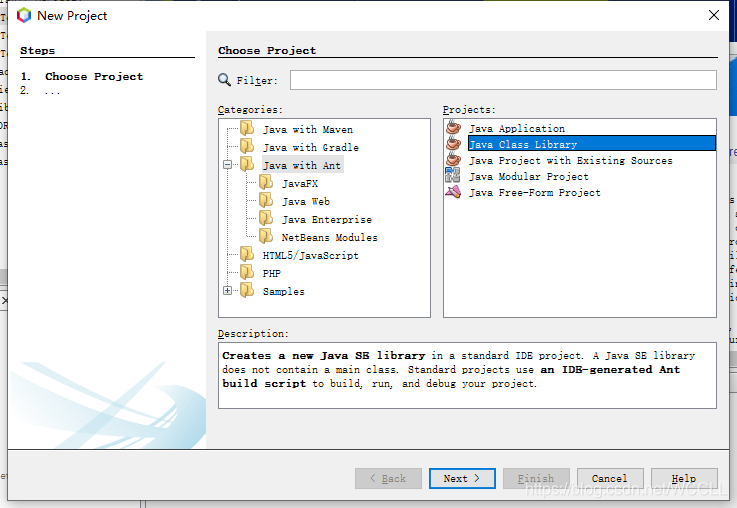
Task: Click the PHP folder icon
Action: coord(247,272)
